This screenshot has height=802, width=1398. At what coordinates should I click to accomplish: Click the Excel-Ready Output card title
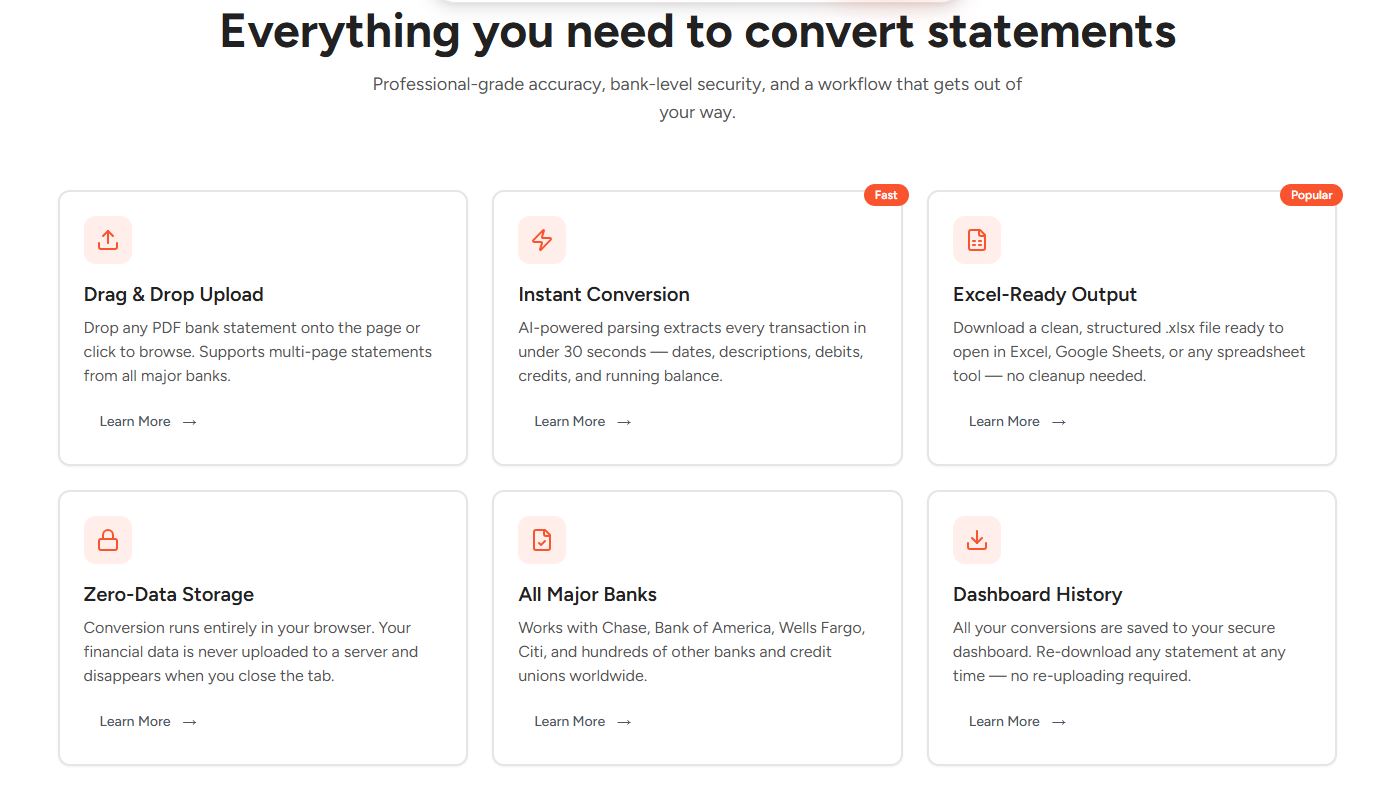tap(1045, 295)
